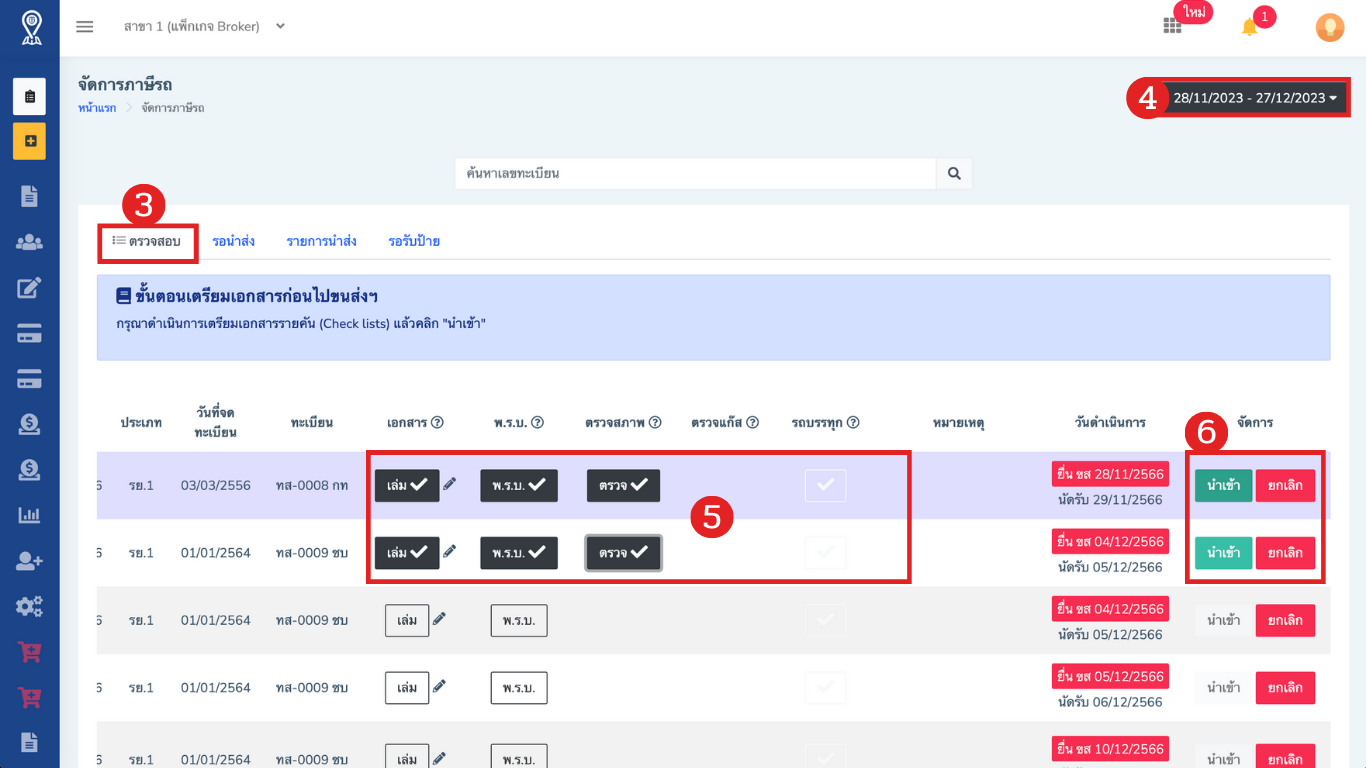
Task: Click the yellow plus sidebar button
Action: (30, 141)
